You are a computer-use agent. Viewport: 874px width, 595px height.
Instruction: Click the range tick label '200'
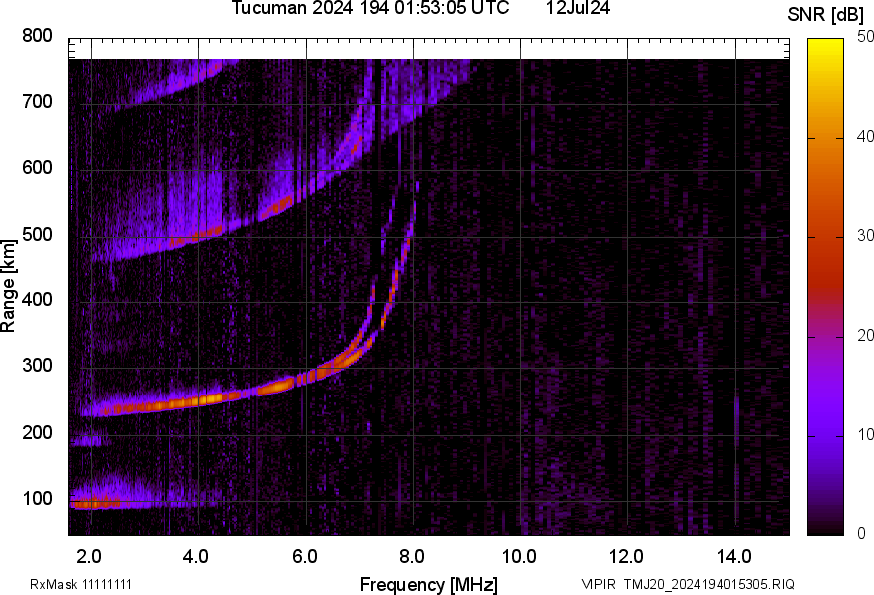click(x=37, y=432)
